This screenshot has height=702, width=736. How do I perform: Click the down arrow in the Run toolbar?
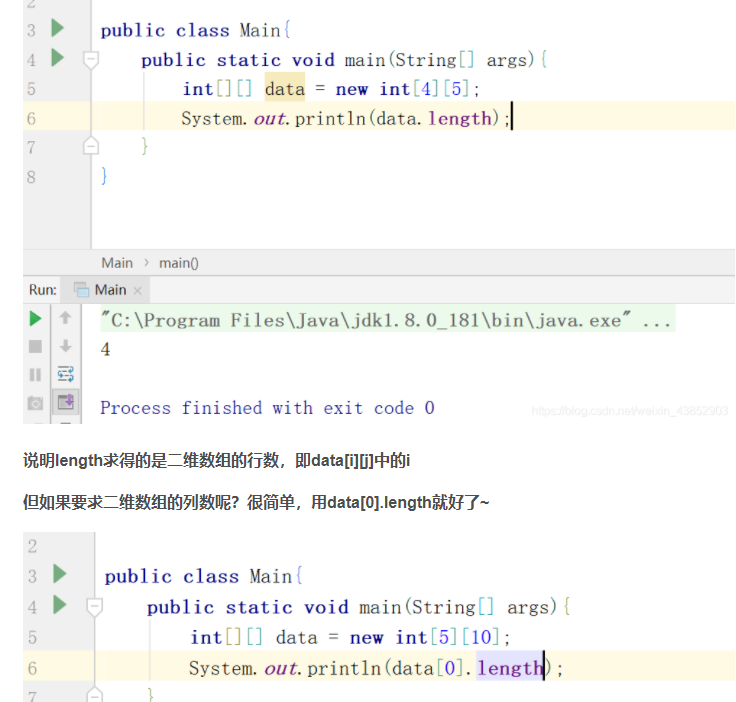coord(65,346)
